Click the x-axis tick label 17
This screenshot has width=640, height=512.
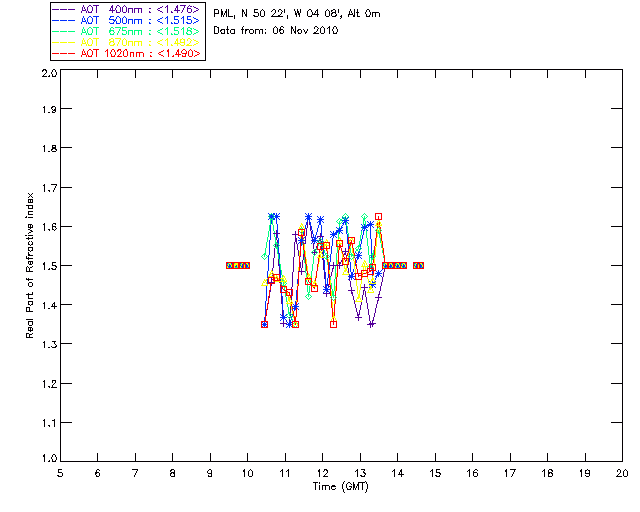(510, 473)
